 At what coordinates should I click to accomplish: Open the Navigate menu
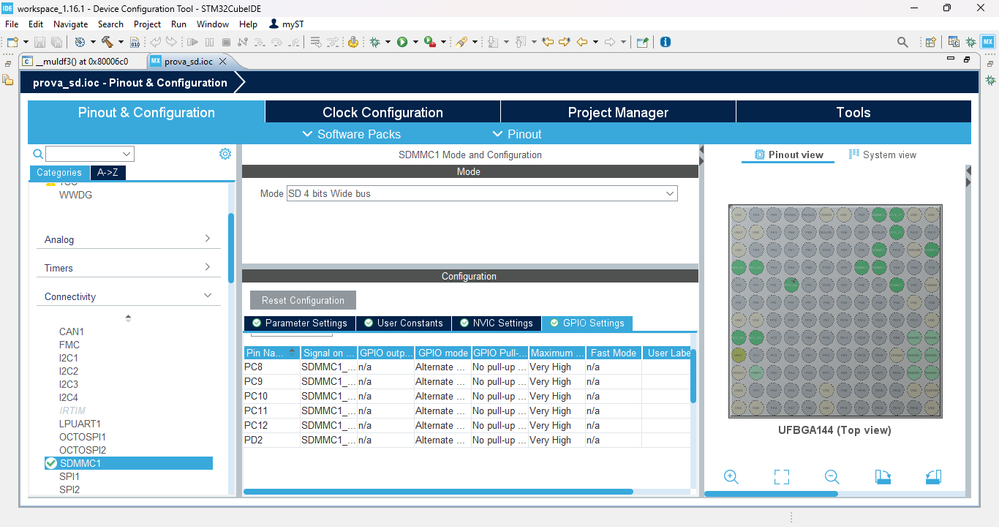[70, 24]
